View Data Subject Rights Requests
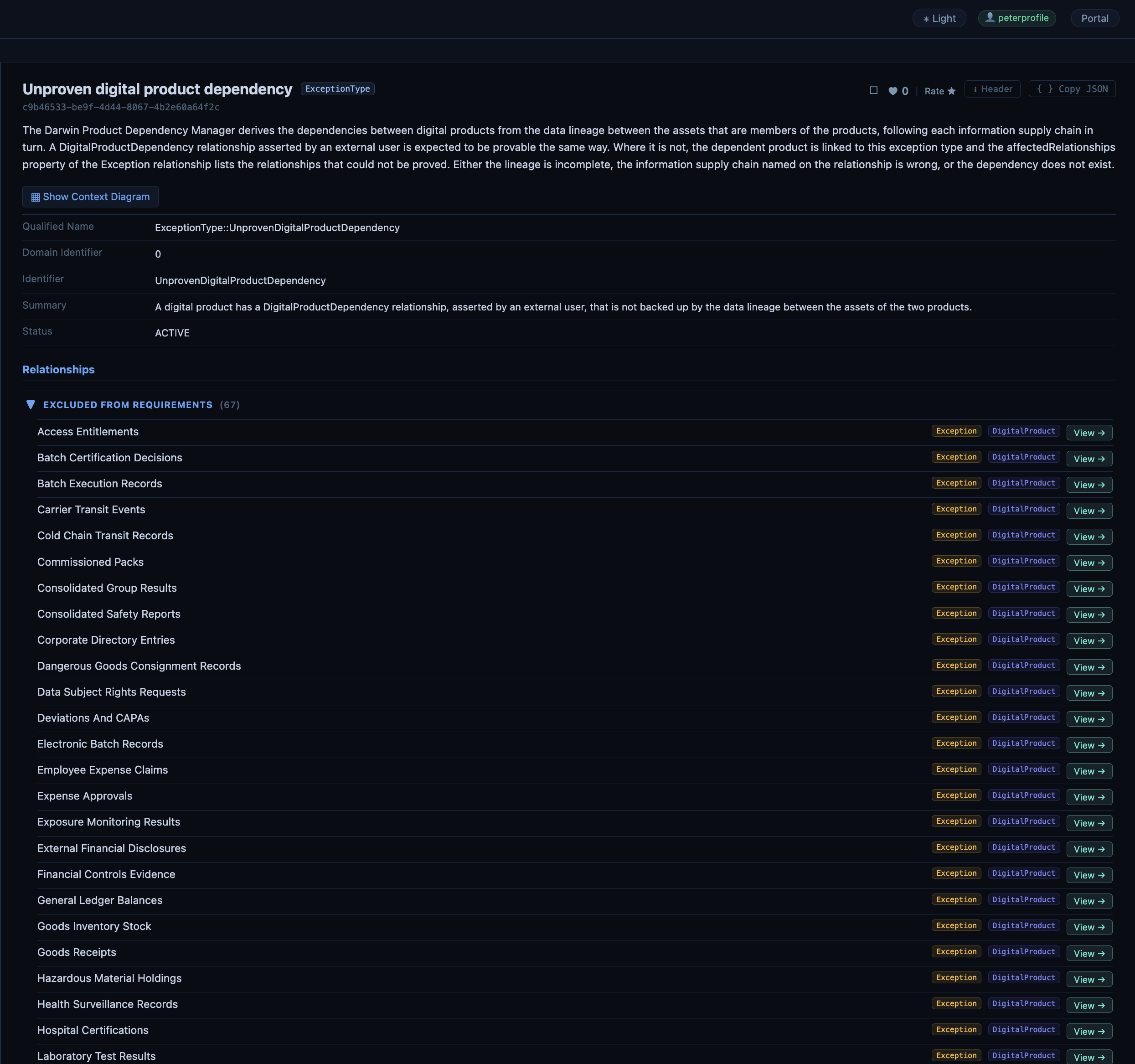 click(1089, 693)
